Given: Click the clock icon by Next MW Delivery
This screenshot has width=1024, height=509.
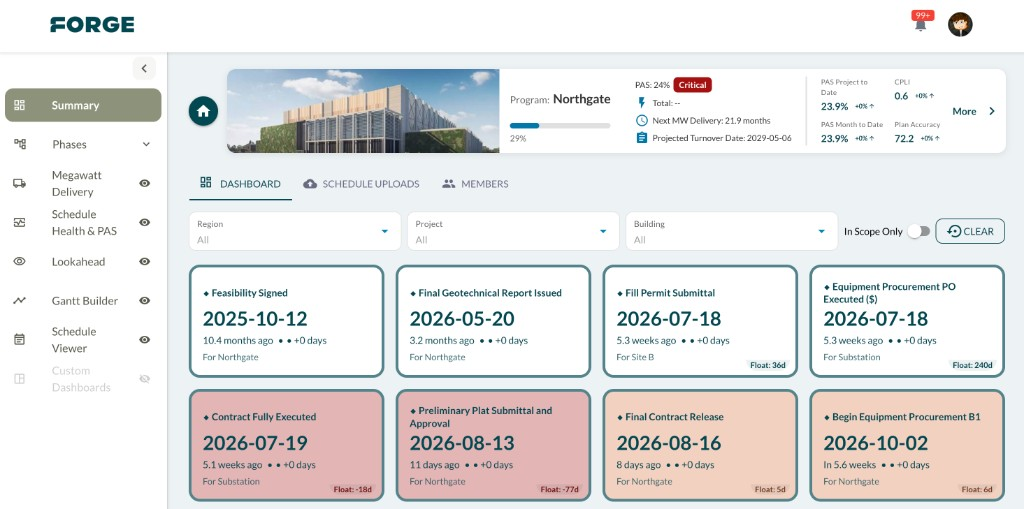Looking at the screenshot, I should tap(641, 121).
